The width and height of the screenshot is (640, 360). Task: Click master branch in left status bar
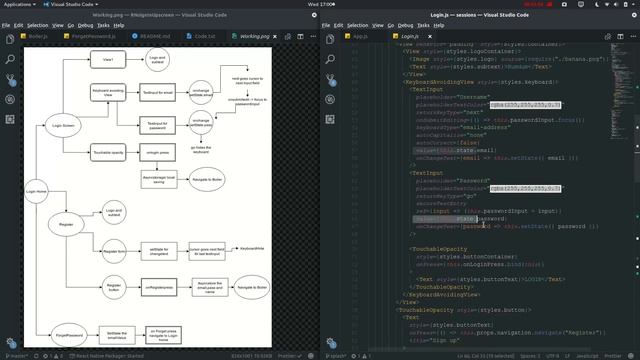[16, 356]
